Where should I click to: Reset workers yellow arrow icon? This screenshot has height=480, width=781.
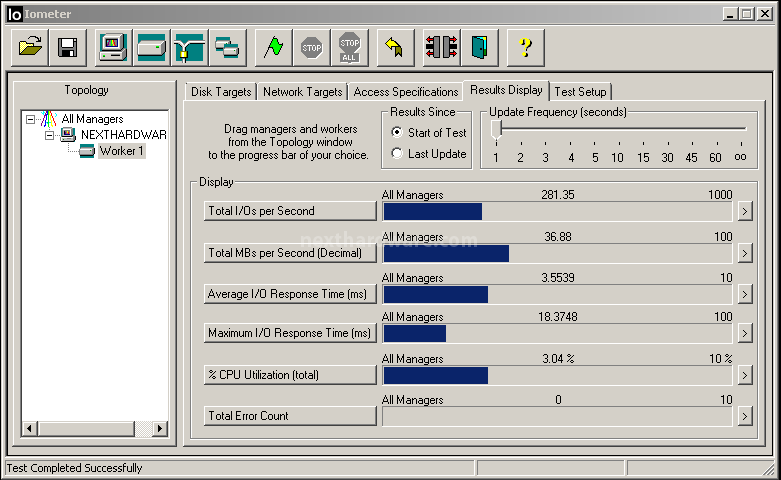tap(395, 47)
